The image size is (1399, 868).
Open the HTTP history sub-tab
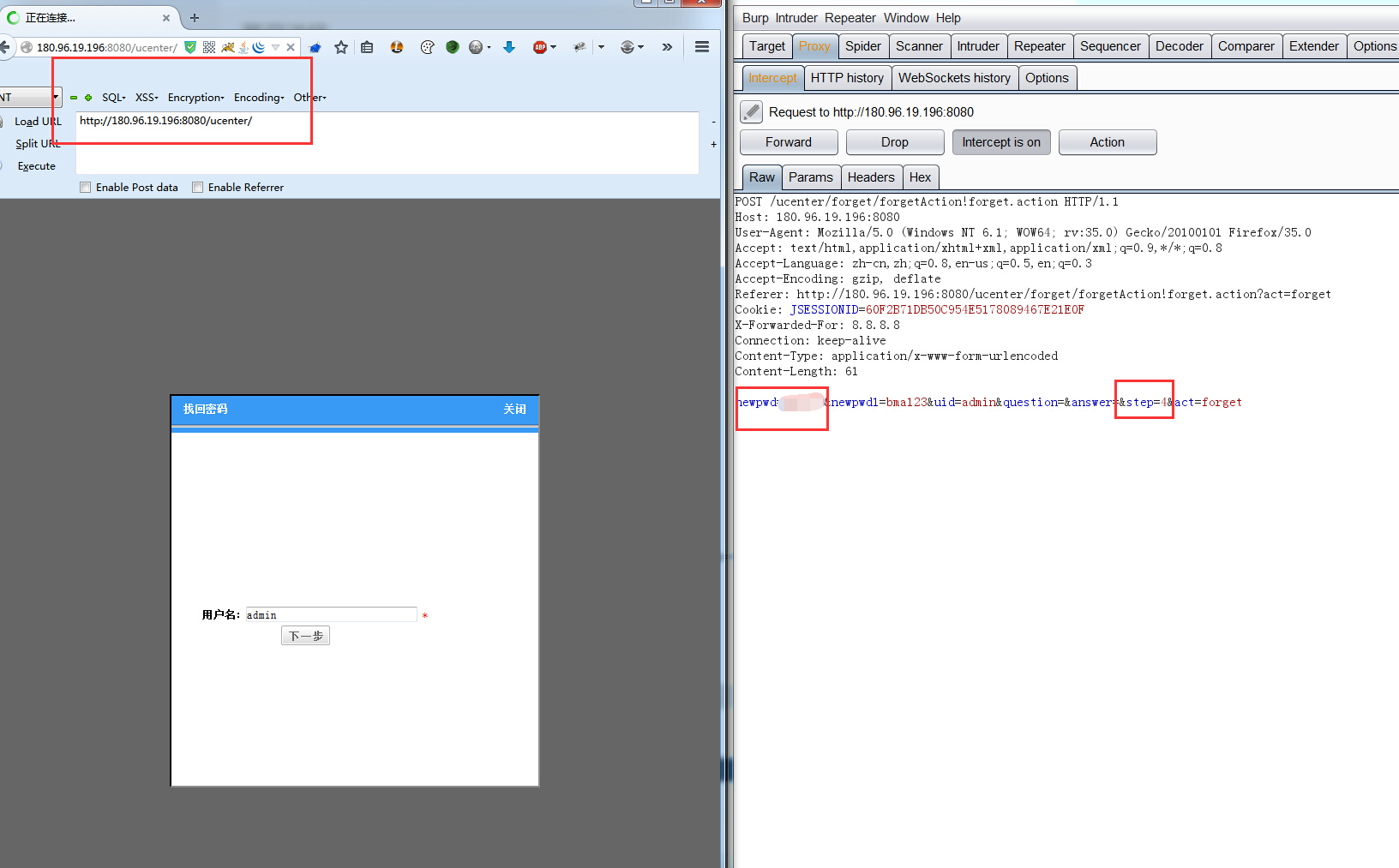(847, 78)
